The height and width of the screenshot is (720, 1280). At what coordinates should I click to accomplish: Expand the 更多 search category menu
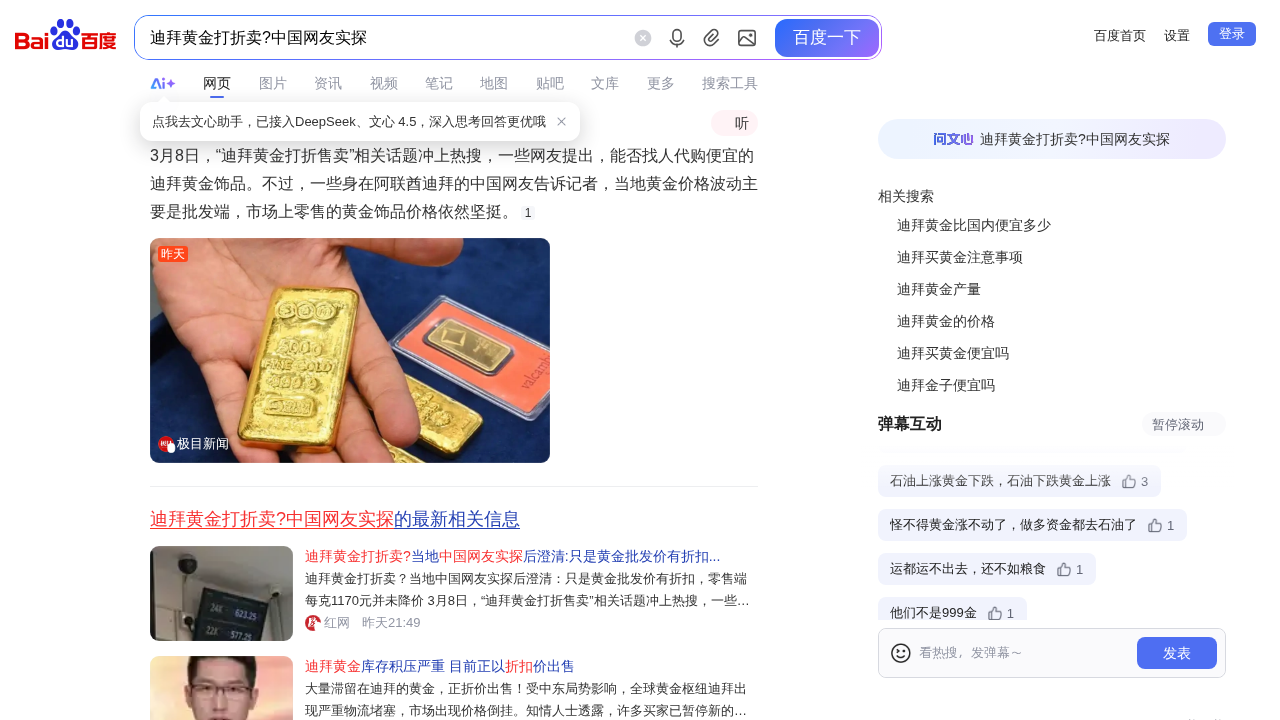pos(661,84)
